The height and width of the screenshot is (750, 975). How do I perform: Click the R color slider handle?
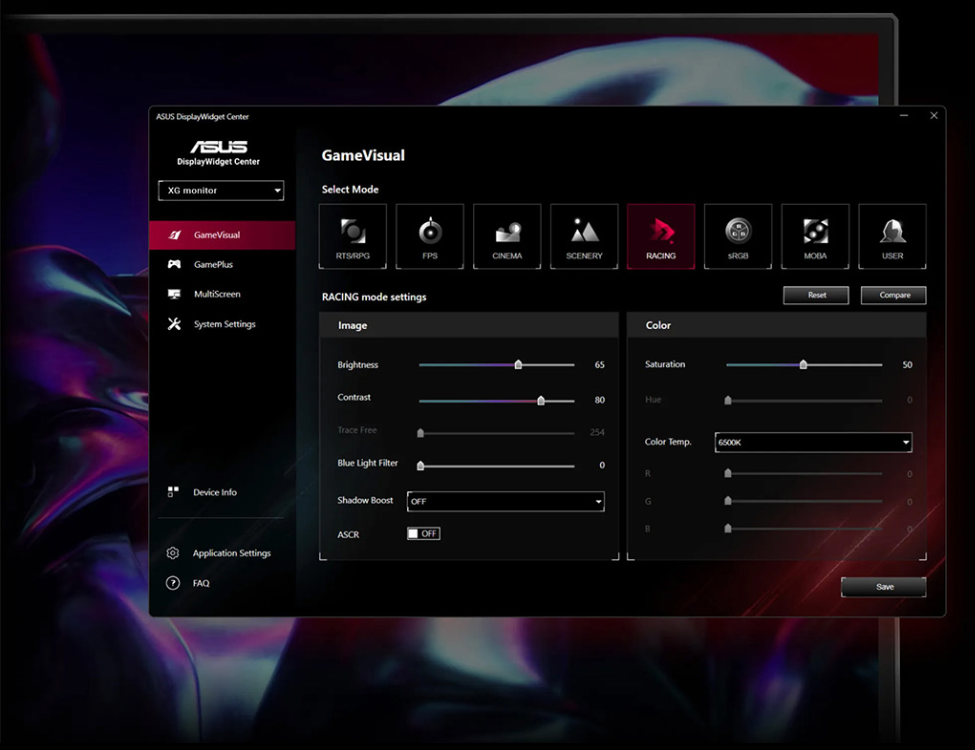(x=728, y=473)
